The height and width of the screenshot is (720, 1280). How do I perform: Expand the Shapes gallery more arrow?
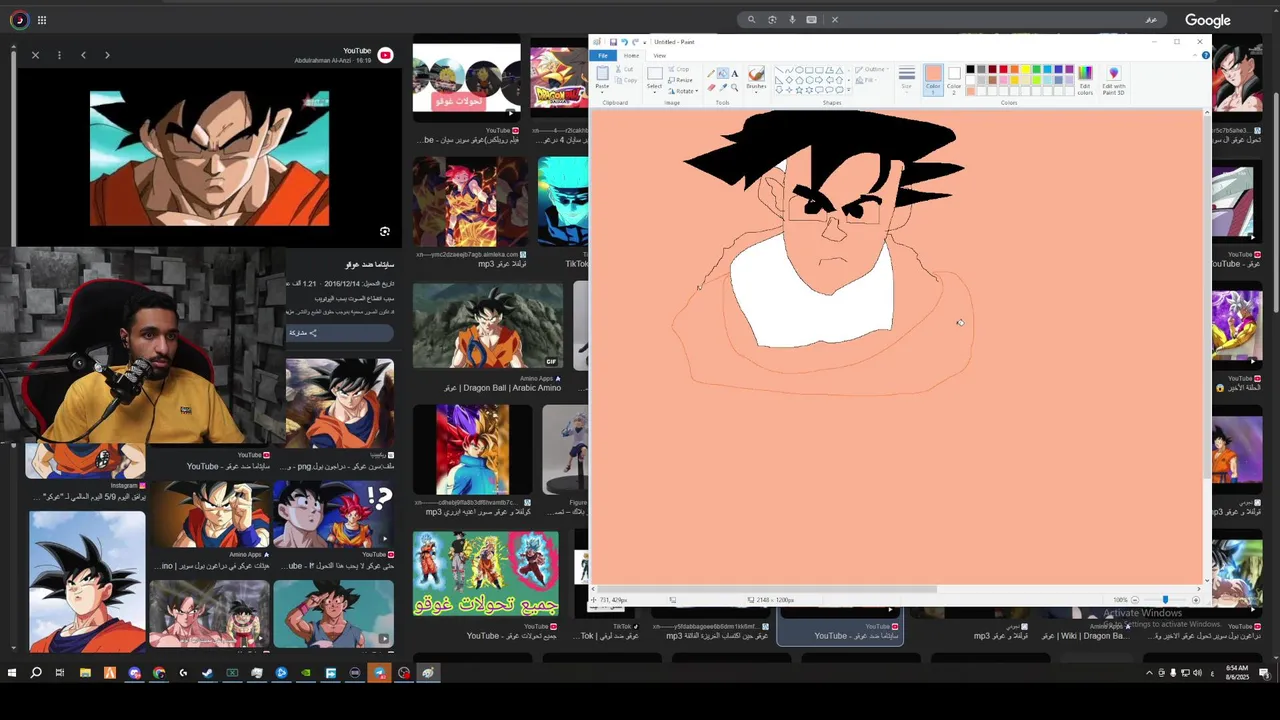click(849, 90)
